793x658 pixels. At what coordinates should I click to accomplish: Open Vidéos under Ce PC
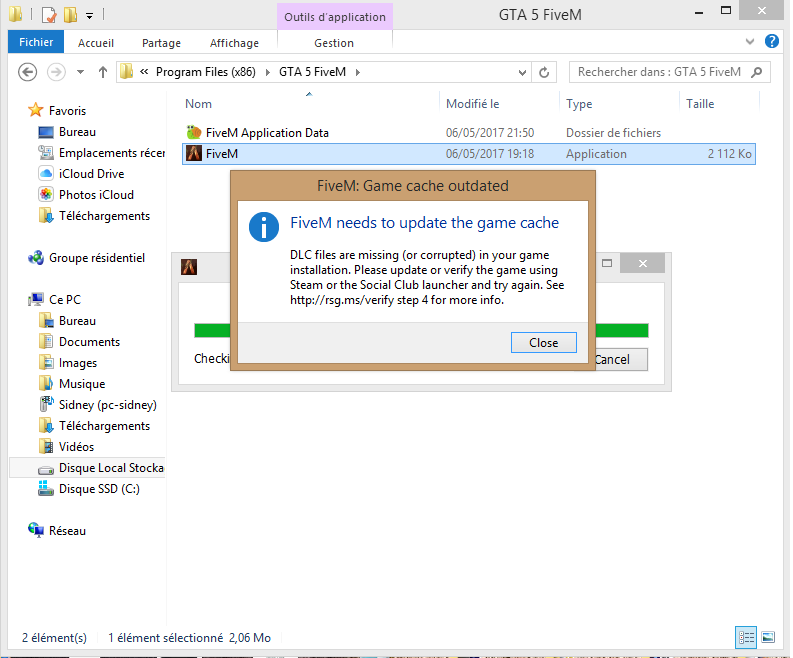point(76,447)
